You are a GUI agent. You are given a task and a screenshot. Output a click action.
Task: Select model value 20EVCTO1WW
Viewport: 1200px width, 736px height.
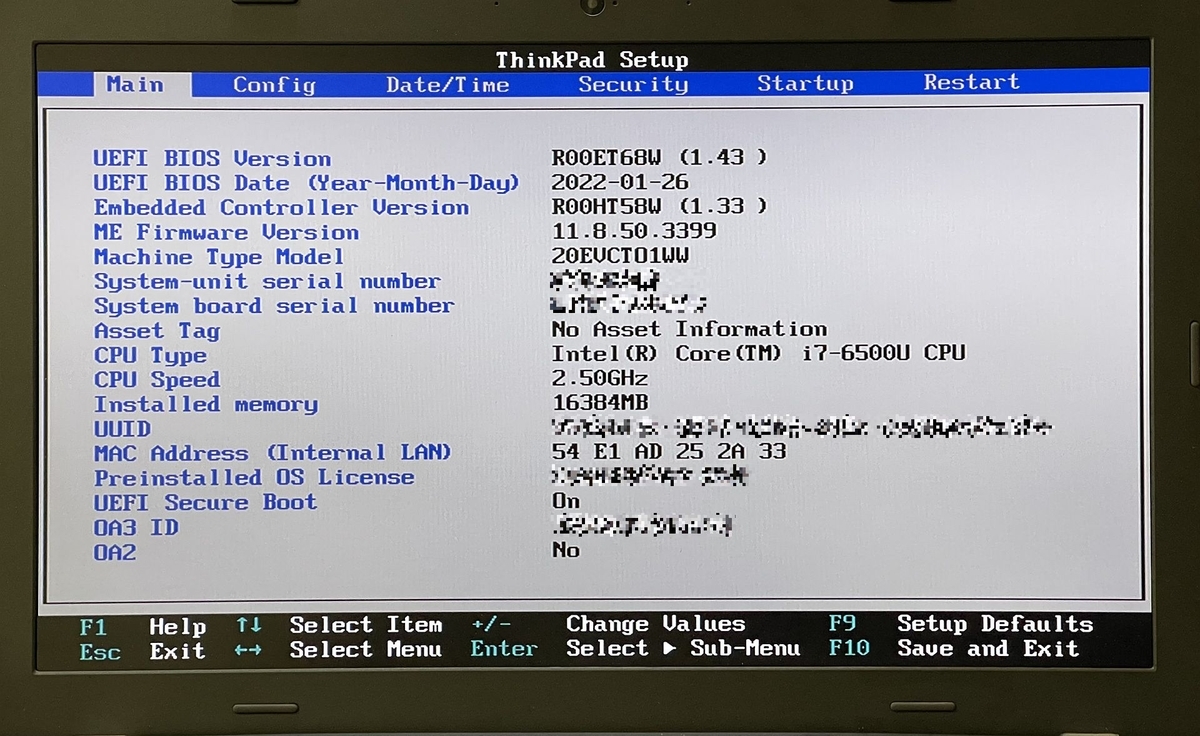tap(620, 255)
